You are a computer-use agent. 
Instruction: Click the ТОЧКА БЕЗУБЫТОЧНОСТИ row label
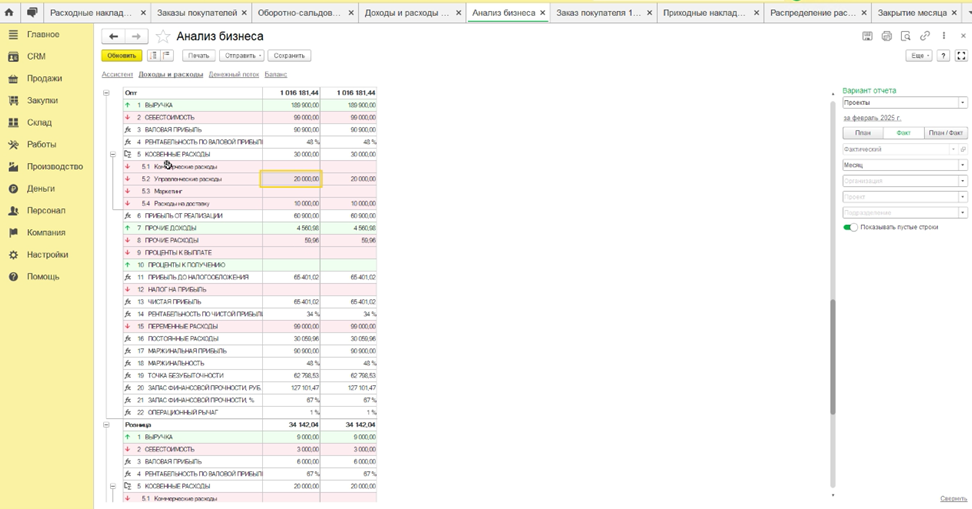click(x=185, y=376)
